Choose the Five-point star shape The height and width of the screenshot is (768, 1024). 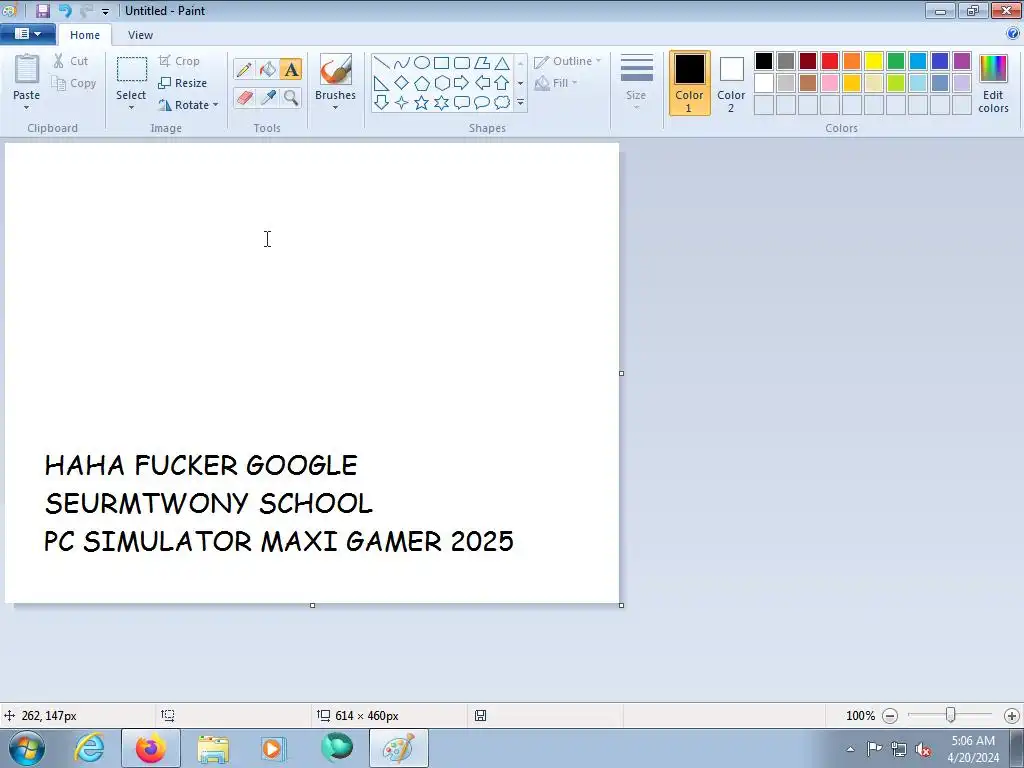[x=422, y=103]
